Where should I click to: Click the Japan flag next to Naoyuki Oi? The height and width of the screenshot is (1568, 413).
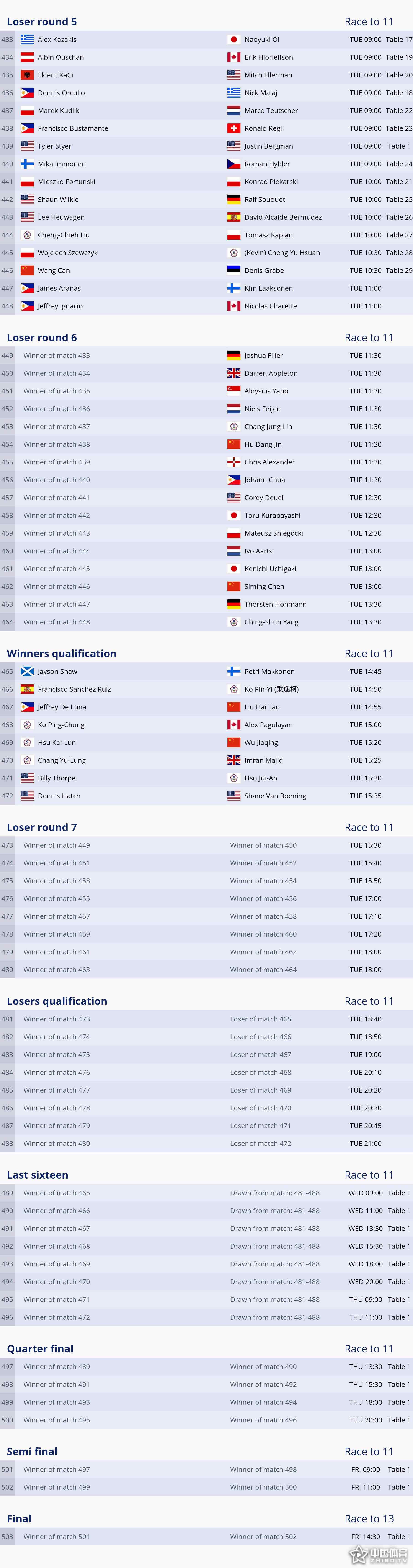pos(234,40)
